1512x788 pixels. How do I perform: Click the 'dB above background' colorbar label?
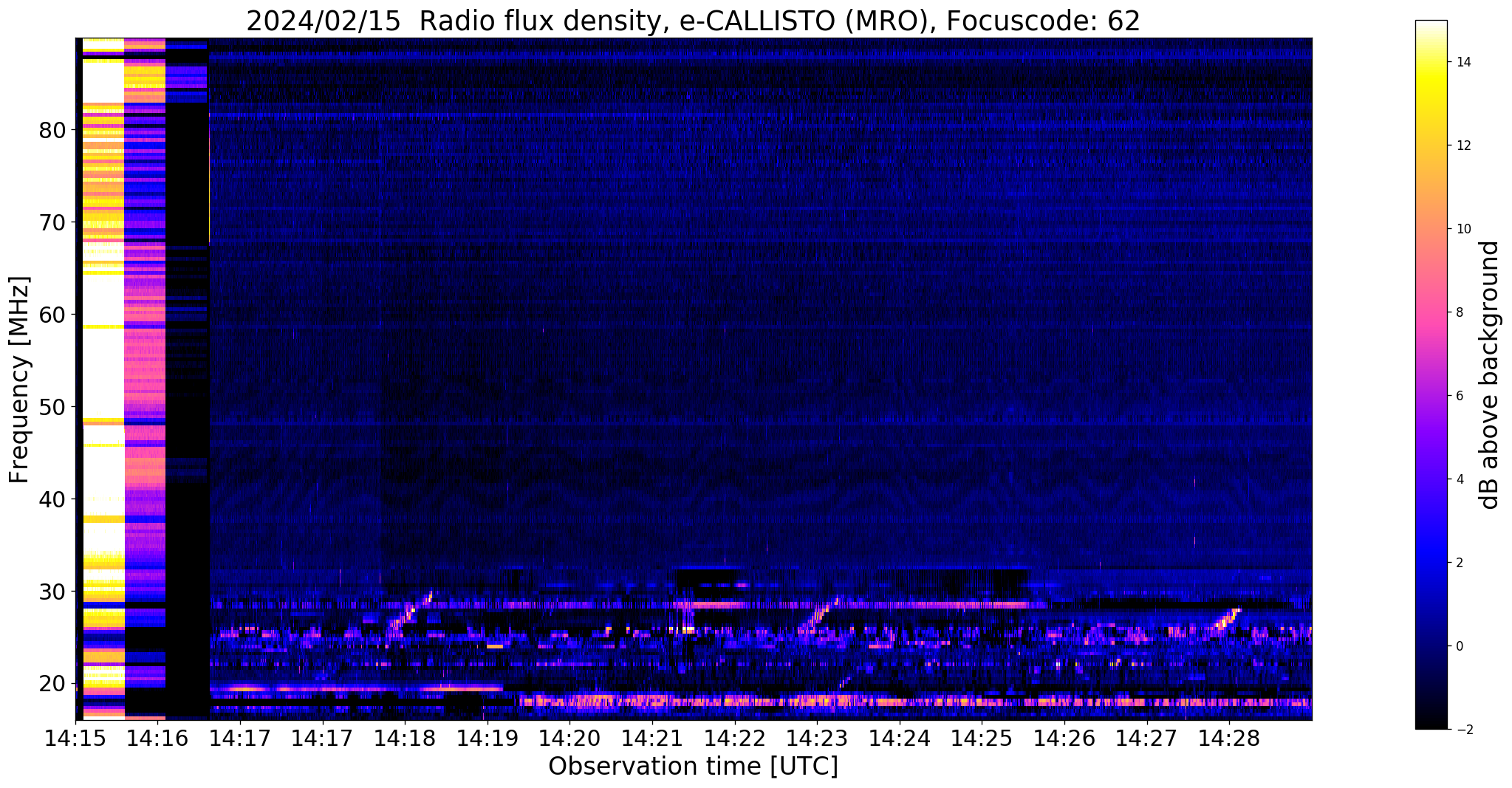click(x=1490, y=374)
